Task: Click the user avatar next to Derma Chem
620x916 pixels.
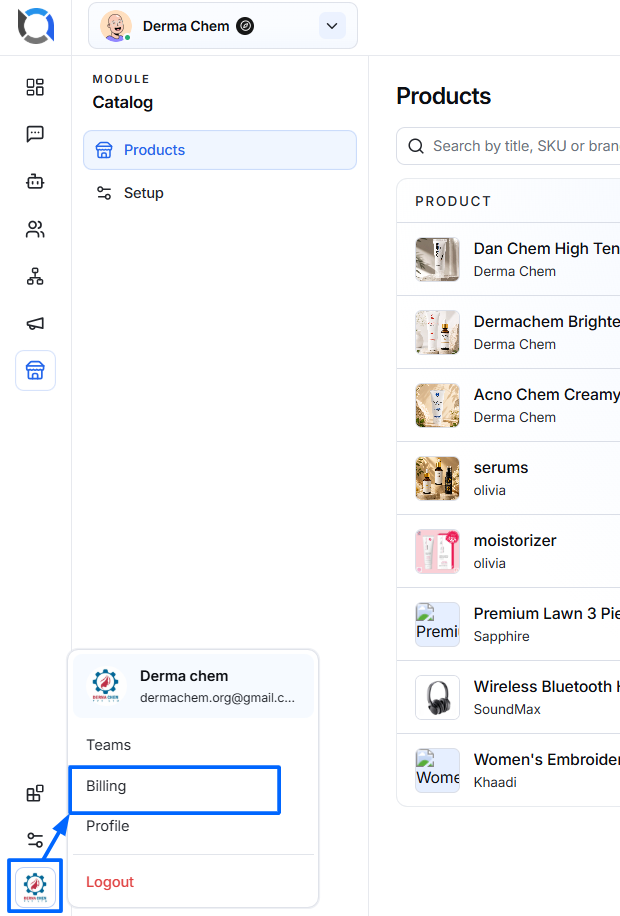Action: click(x=116, y=26)
